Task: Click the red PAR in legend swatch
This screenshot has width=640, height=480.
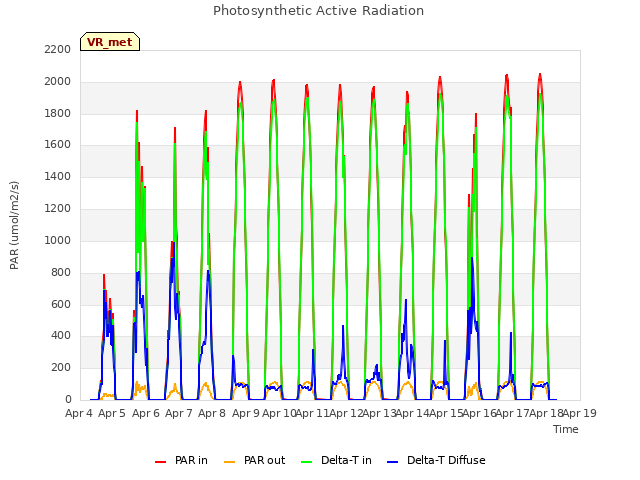Action: tap(160, 462)
